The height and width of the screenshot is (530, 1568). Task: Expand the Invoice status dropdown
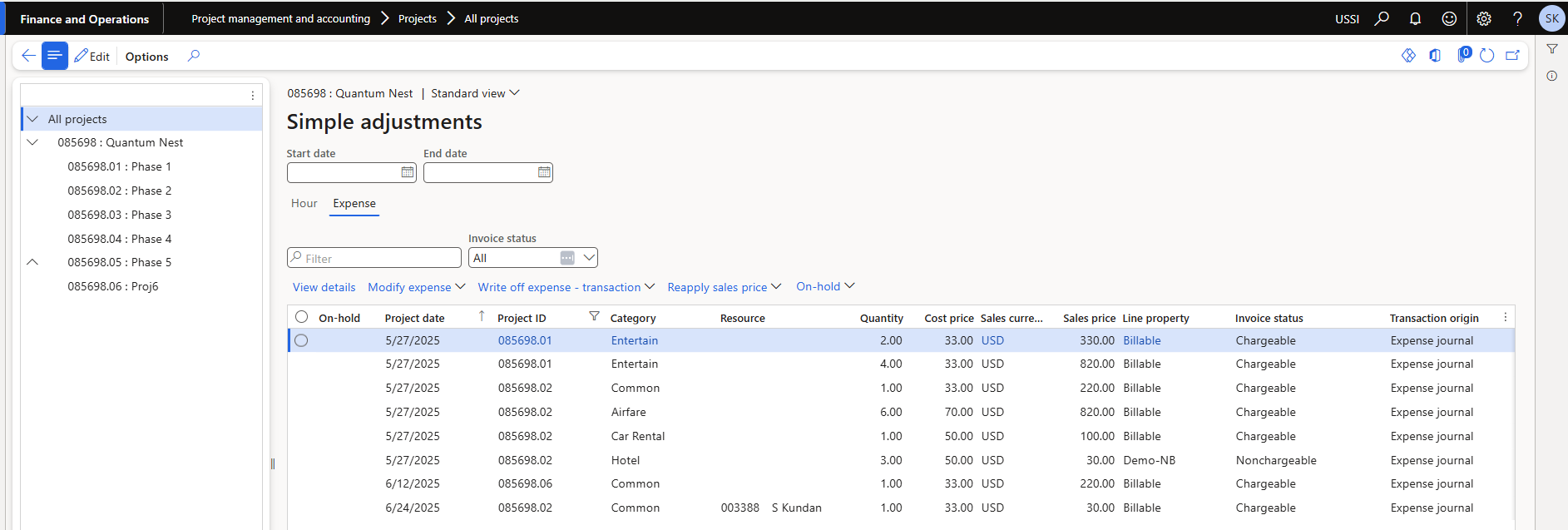click(x=589, y=258)
